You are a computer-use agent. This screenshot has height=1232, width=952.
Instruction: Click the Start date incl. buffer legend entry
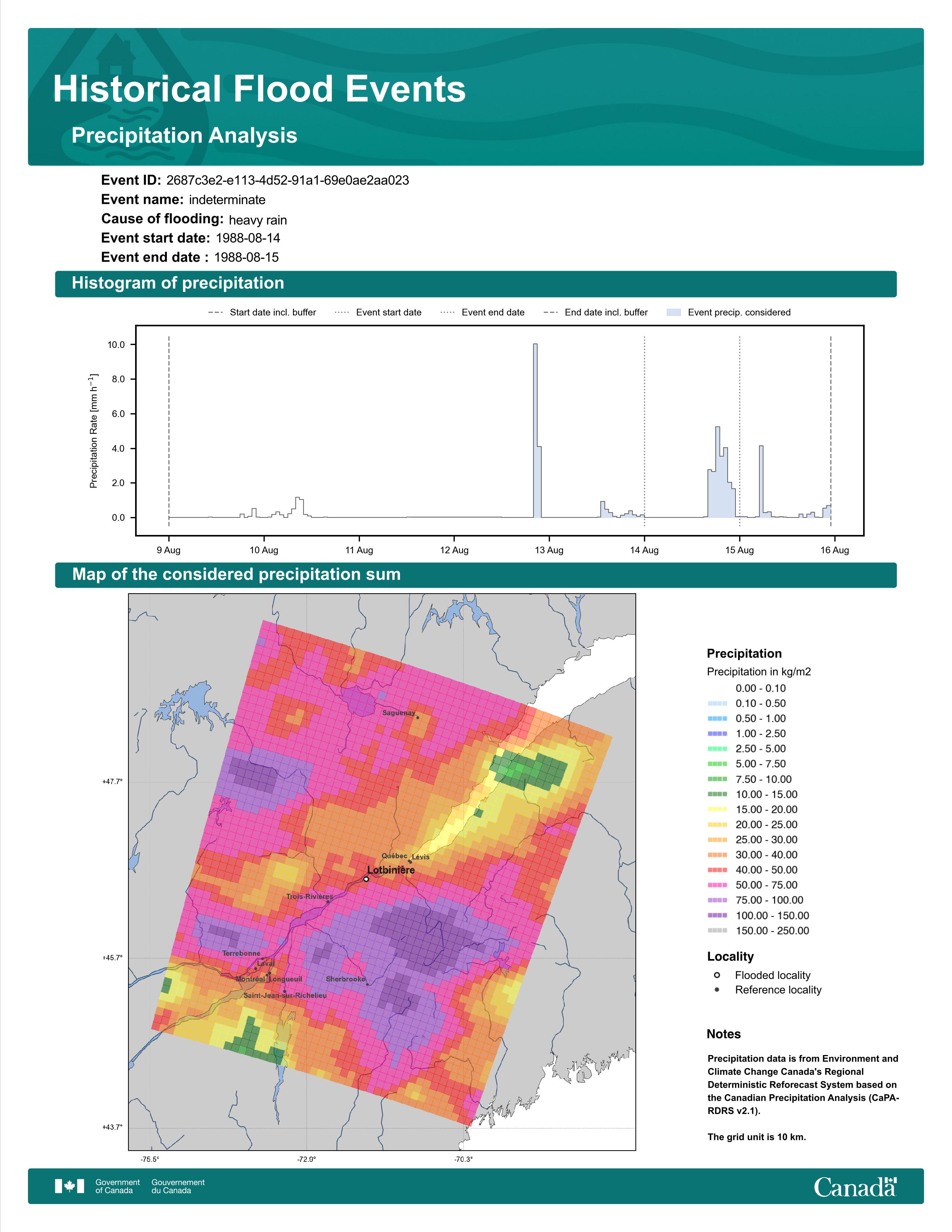point(262,312)
